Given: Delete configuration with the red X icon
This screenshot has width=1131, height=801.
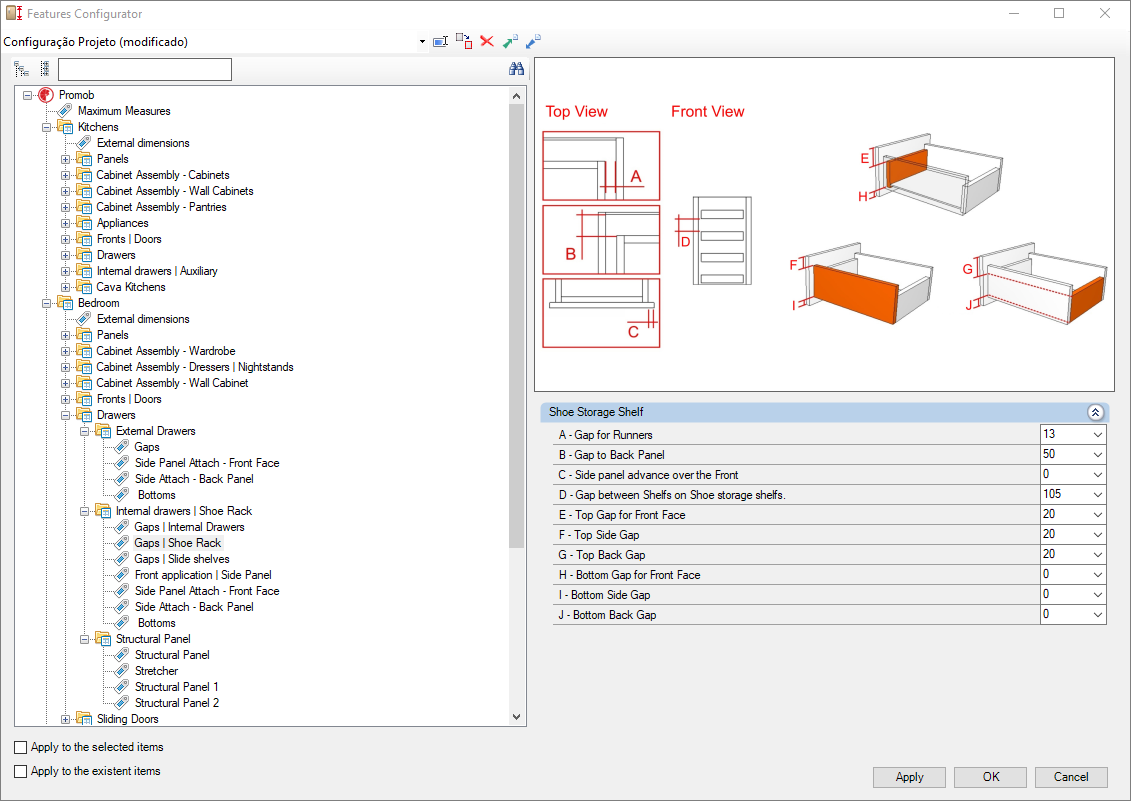Looking at the screenshot, I should [x=487, y=41].
